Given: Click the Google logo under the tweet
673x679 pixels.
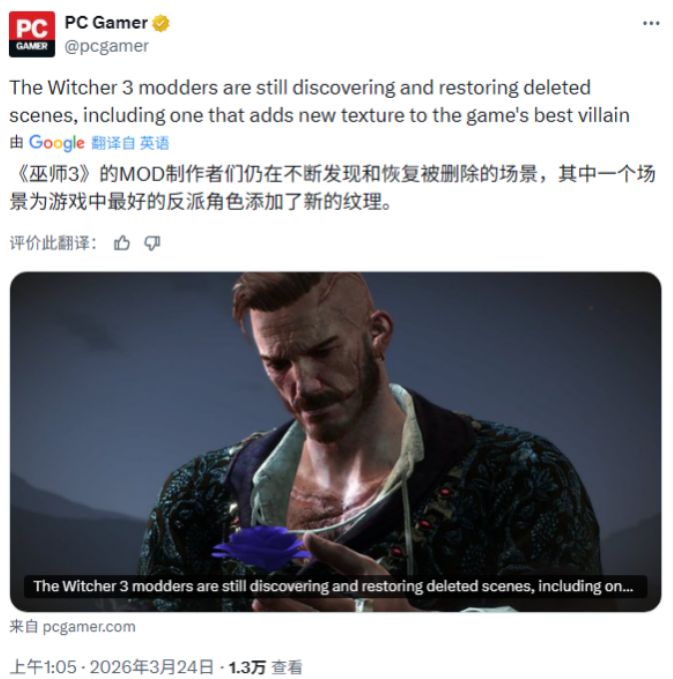Looking at the screenshot, I should [57, 143].
